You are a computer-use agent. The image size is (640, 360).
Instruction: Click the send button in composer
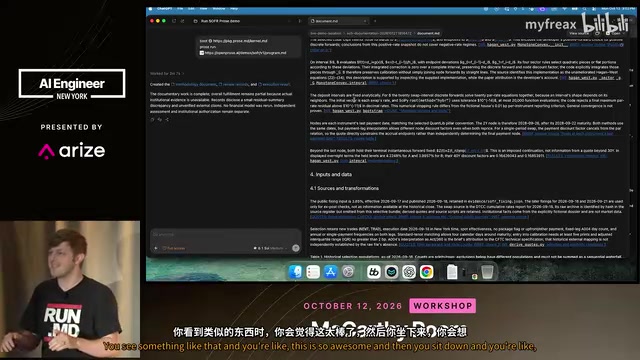(x=296, y=248)
